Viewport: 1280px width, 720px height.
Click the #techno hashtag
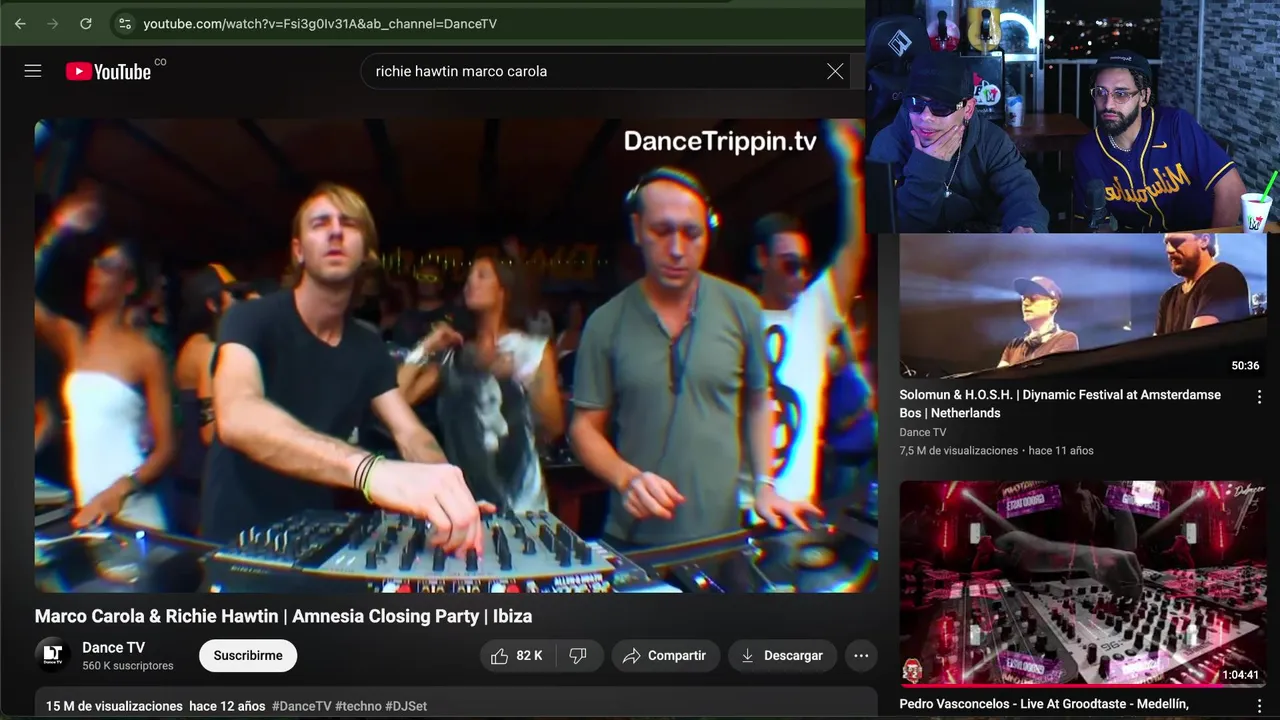(x=358, y=706)
